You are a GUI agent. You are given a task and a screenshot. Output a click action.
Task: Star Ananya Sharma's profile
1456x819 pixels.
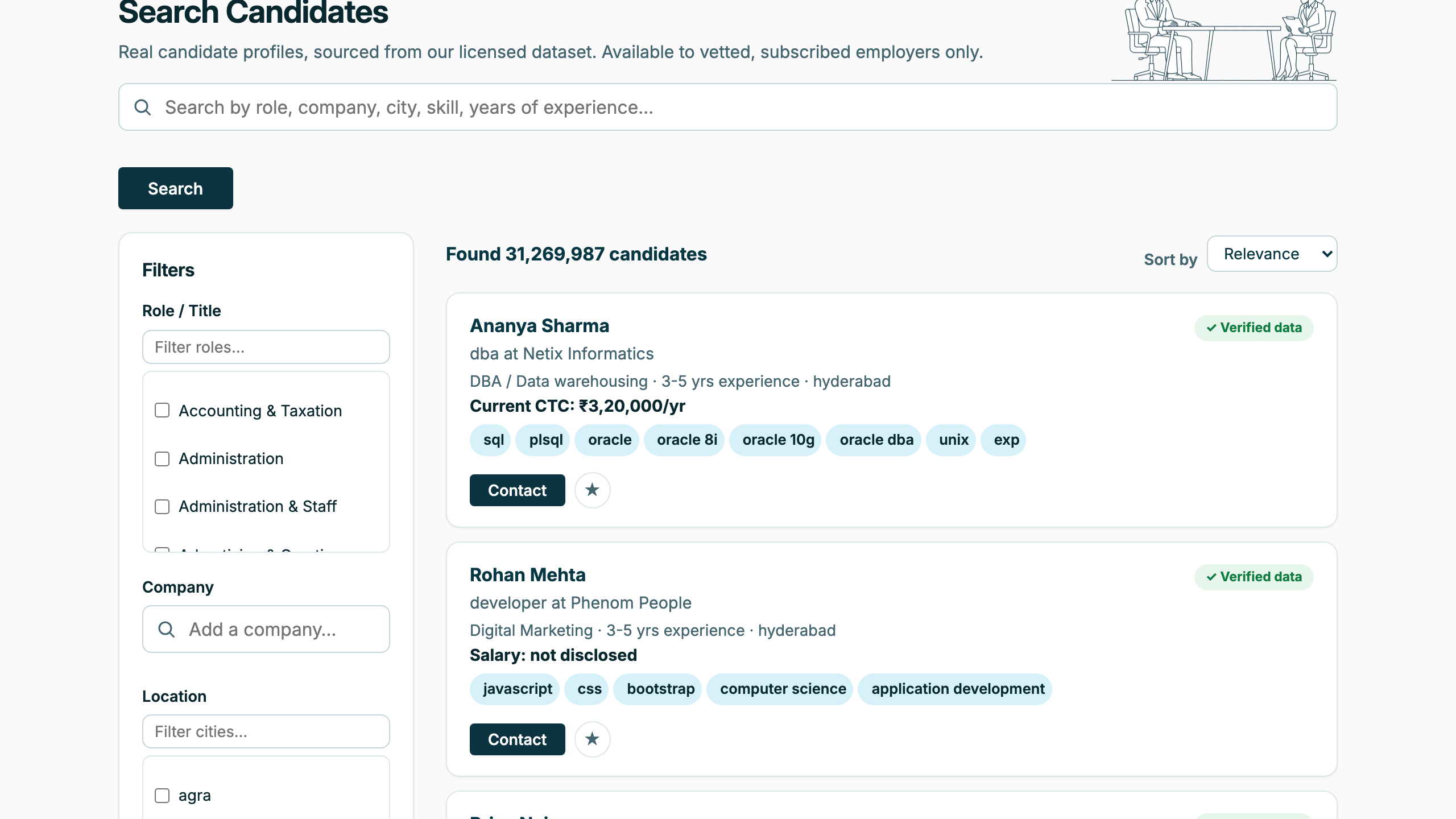tap(592, 490)
